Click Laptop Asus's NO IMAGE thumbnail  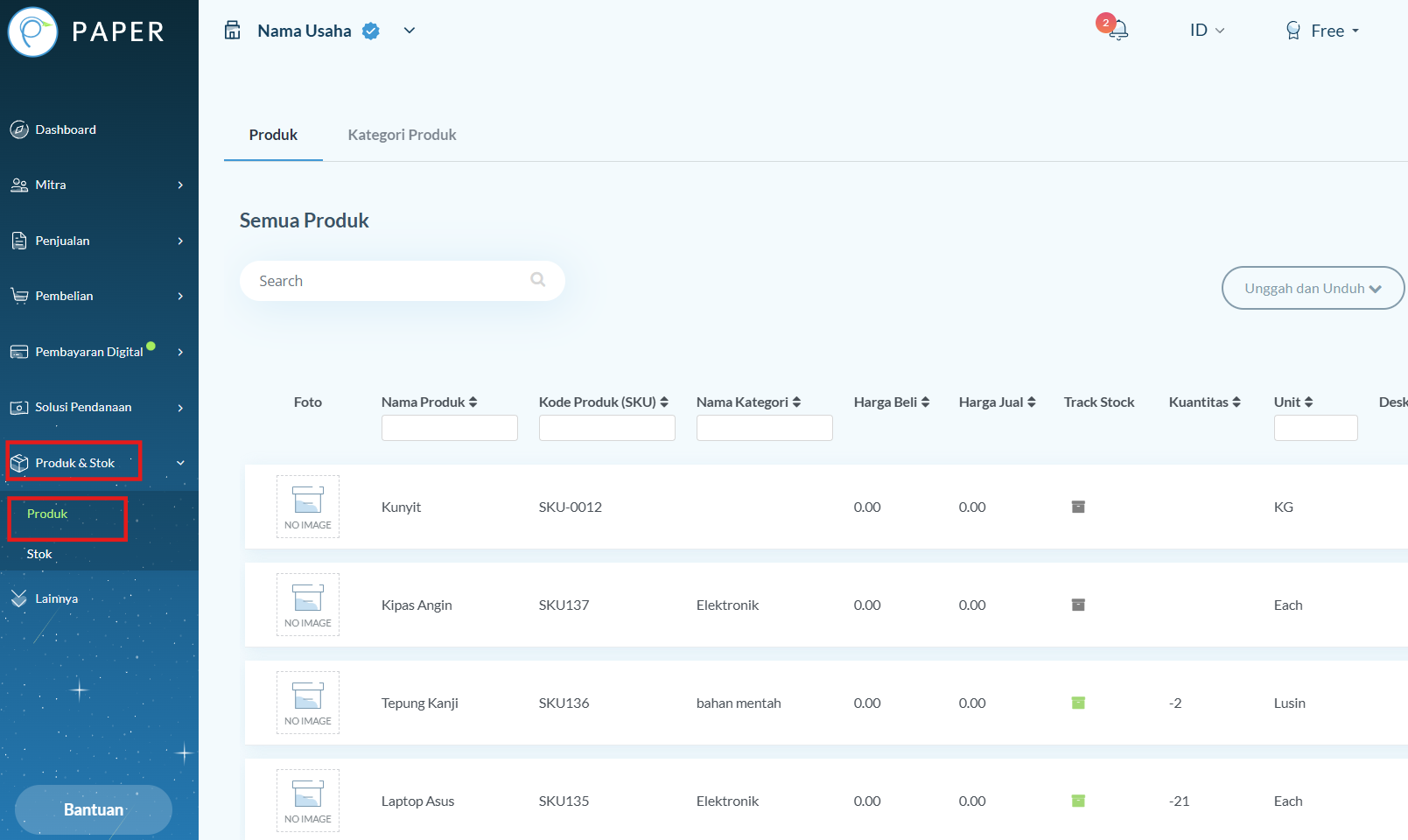308,801
